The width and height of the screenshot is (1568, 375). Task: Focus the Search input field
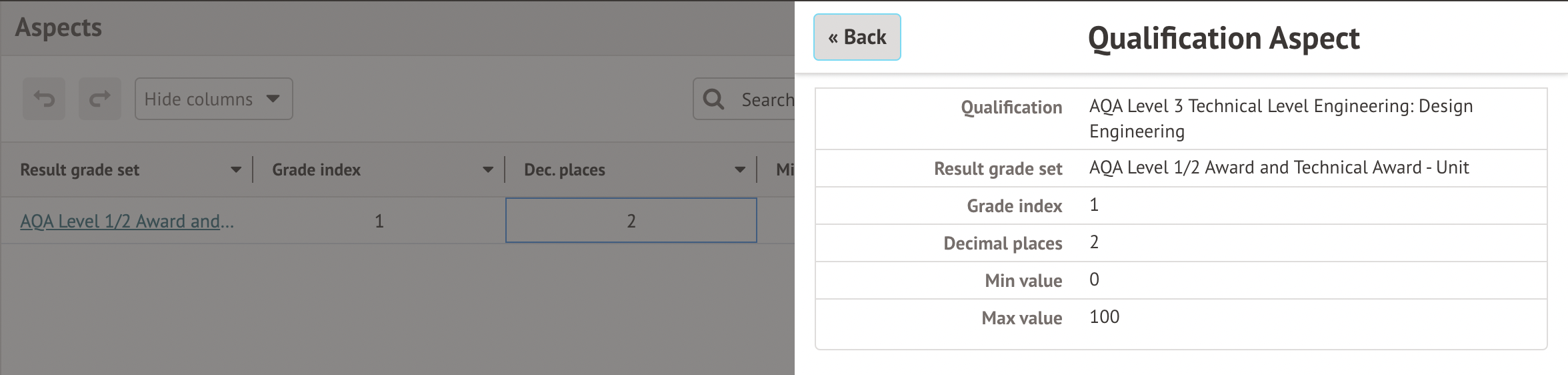(767, 99)
